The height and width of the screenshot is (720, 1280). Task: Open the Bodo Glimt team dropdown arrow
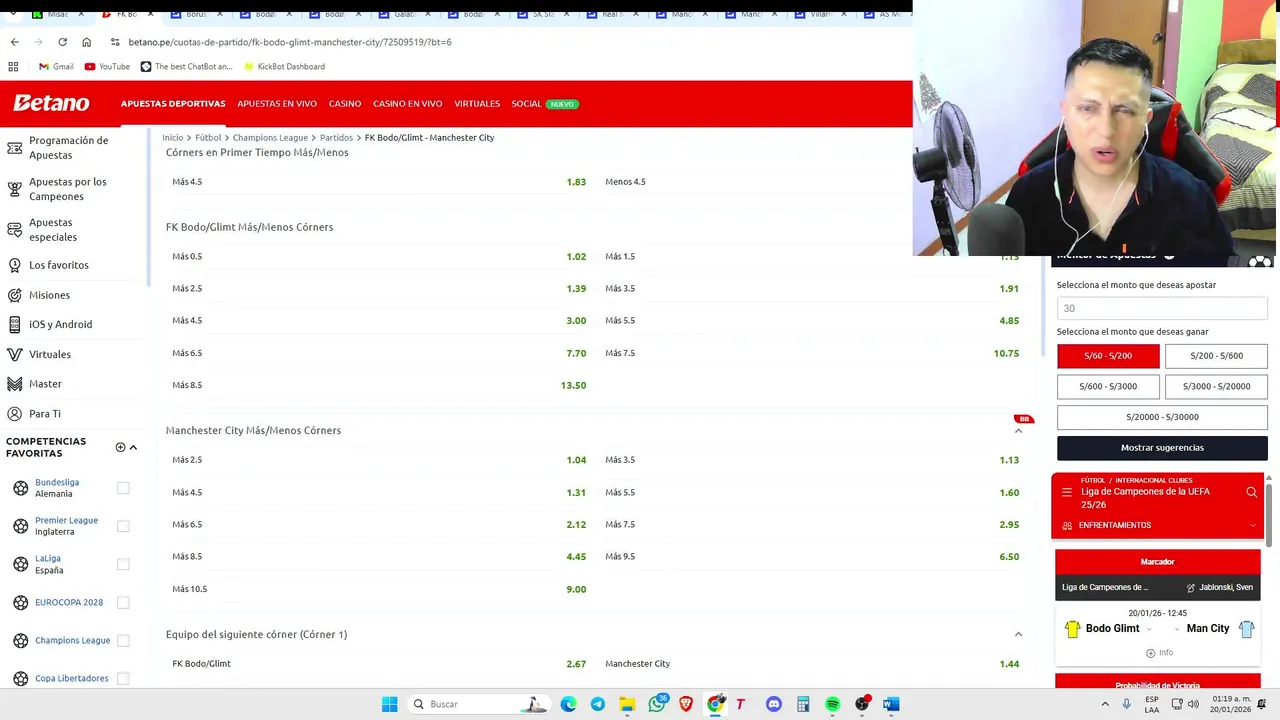coord(1148,629)
